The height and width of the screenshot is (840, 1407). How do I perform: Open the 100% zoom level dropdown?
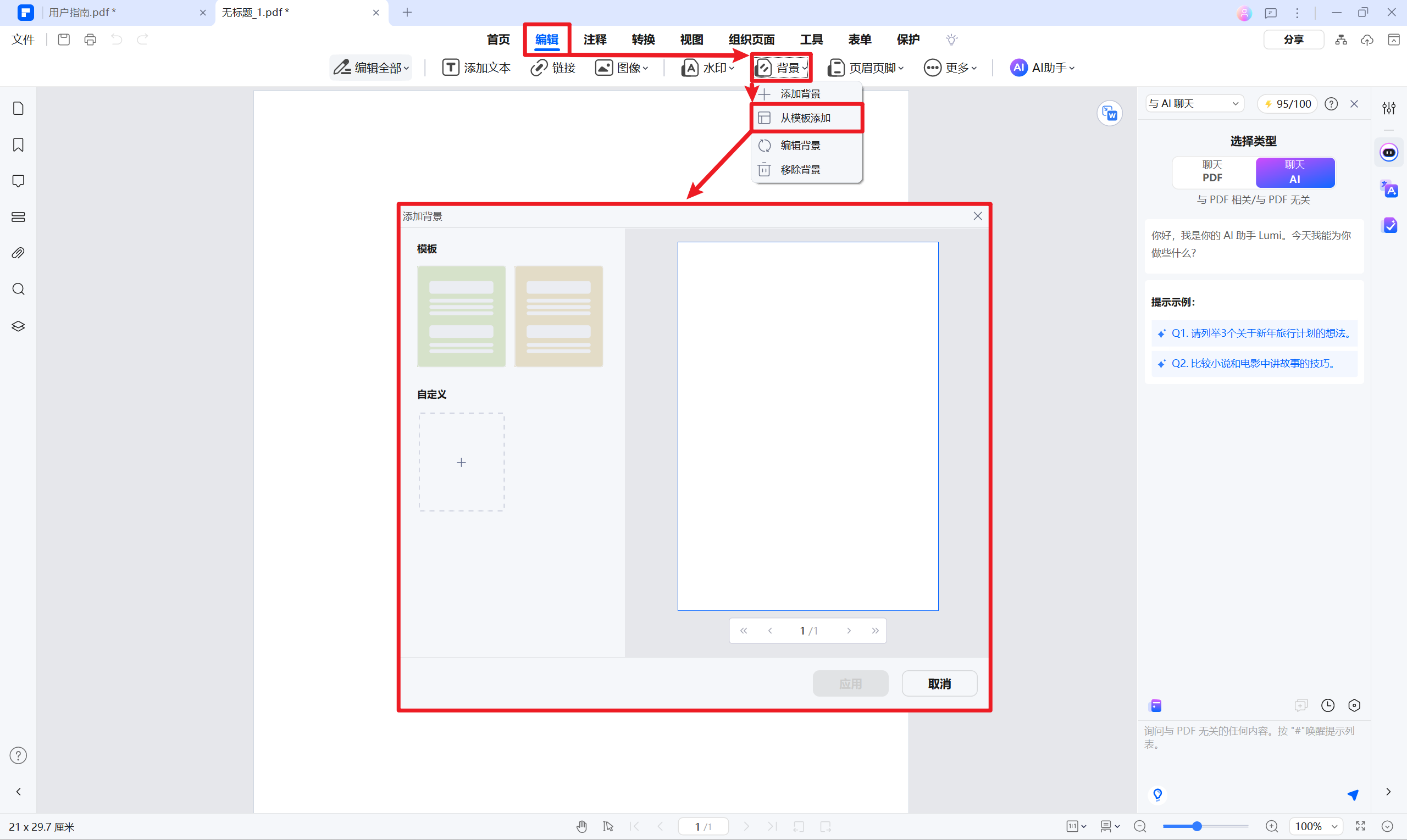pos(1315,826)
